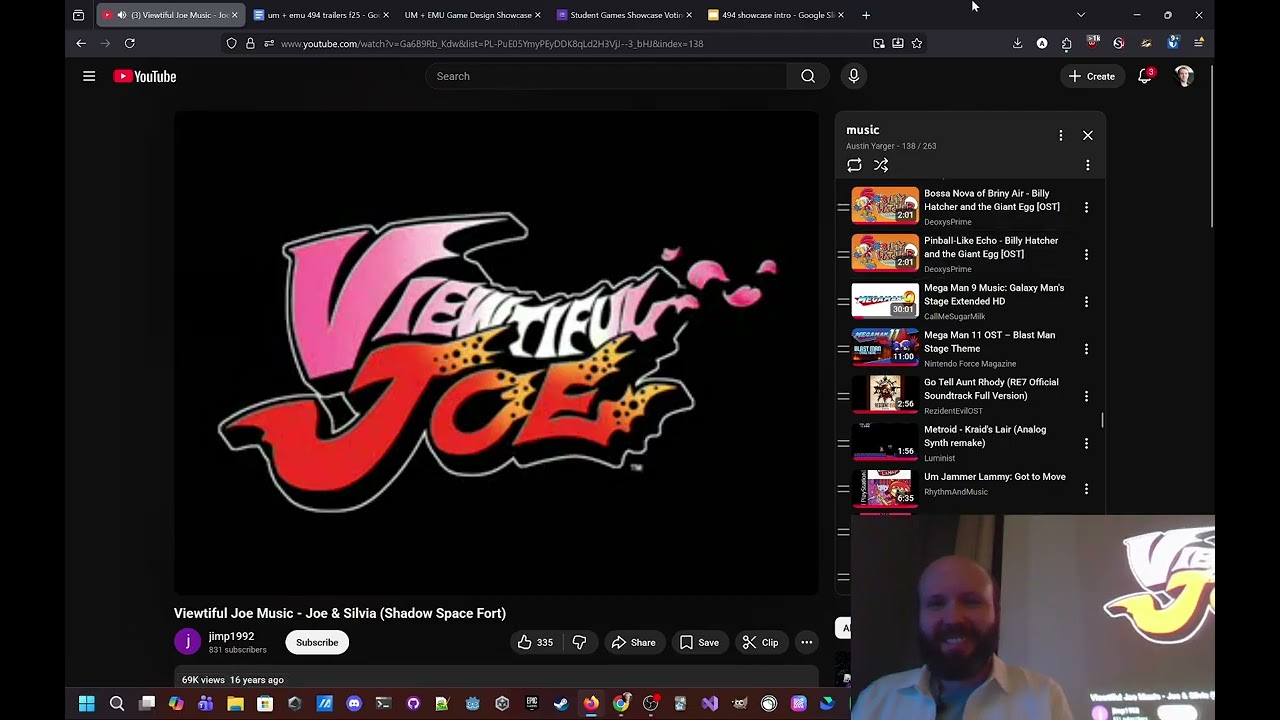Play Bossa Nova of Briny Air thumbnail
Screen dimensions: 1280x720
coord(885,207)
